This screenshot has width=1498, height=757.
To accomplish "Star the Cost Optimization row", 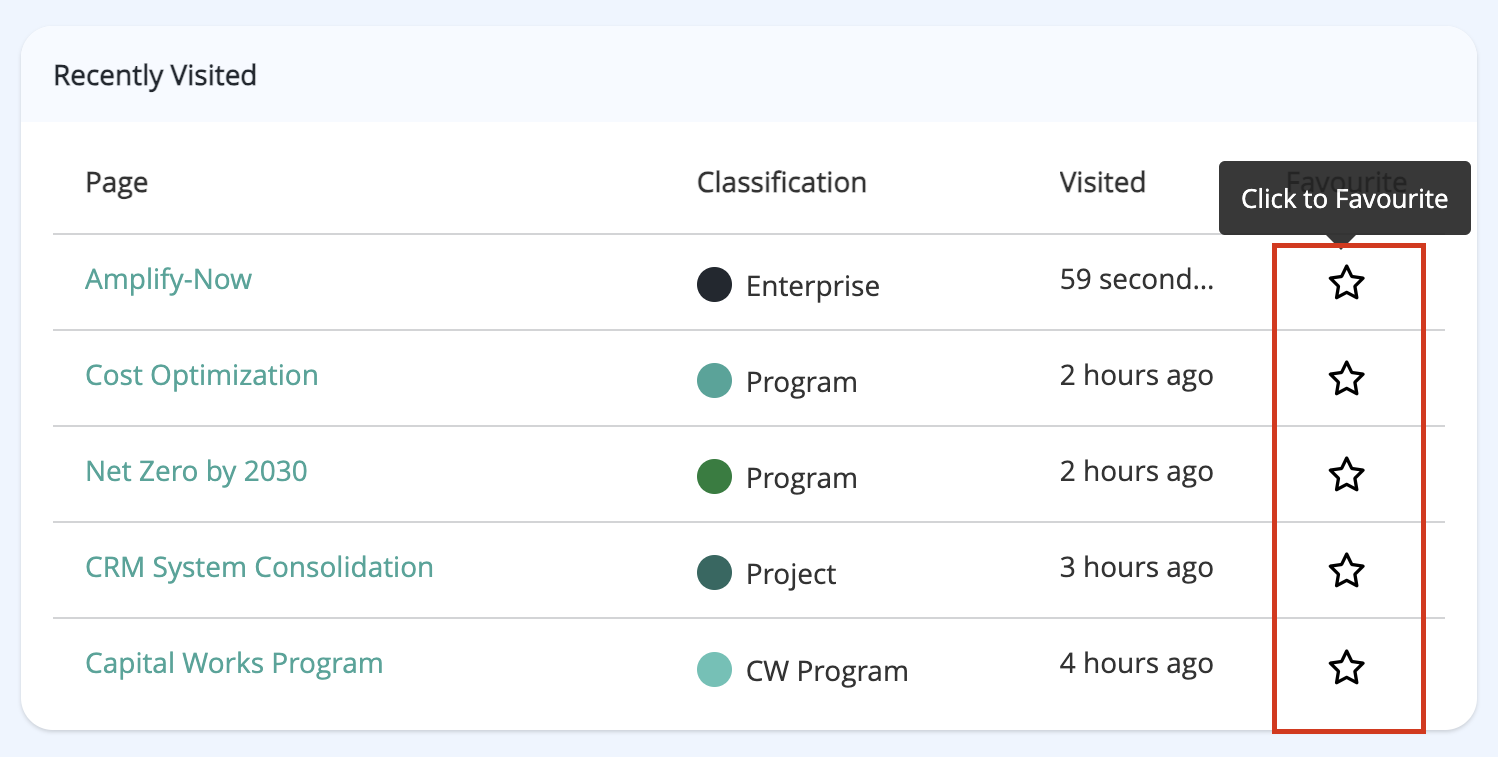I will click(1346, 379).
